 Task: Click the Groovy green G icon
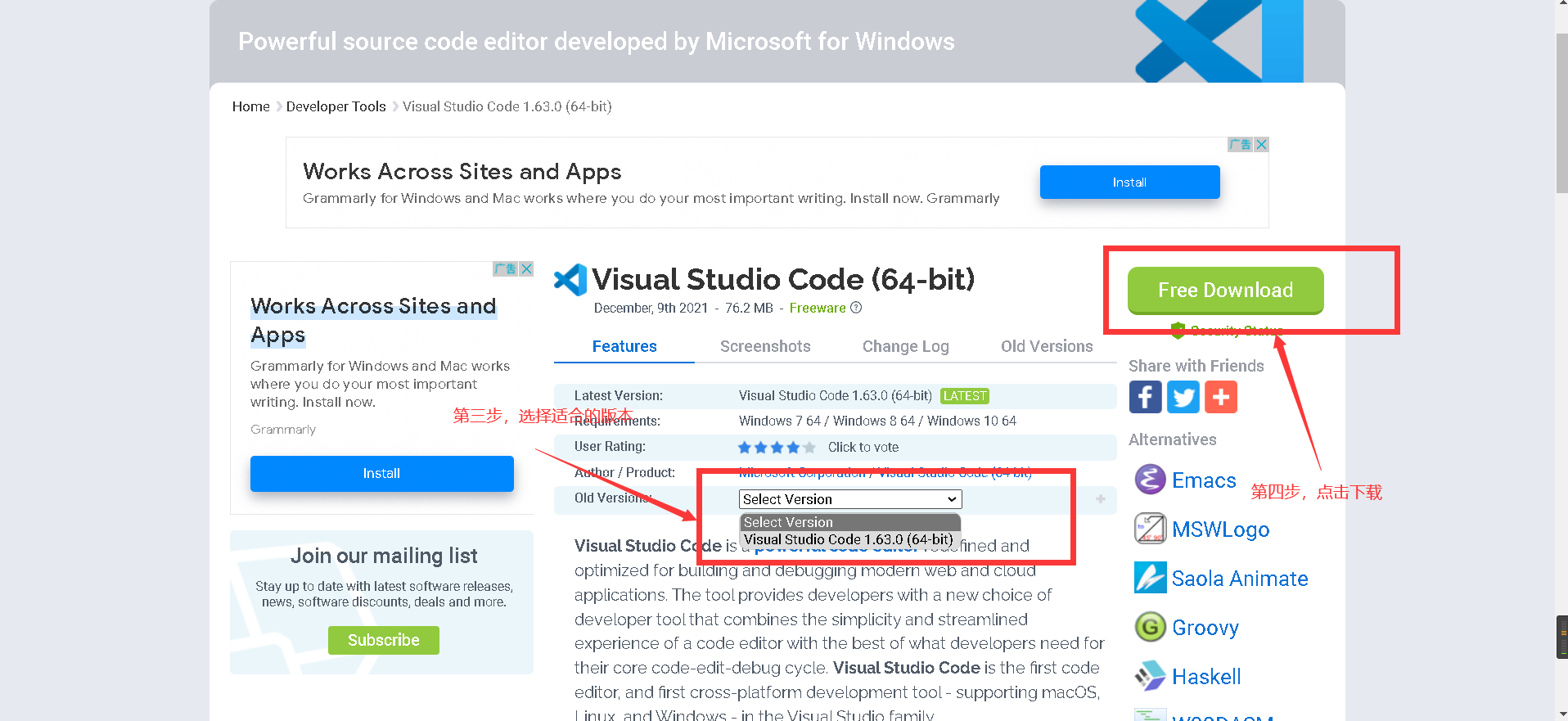click(1150, 627)
